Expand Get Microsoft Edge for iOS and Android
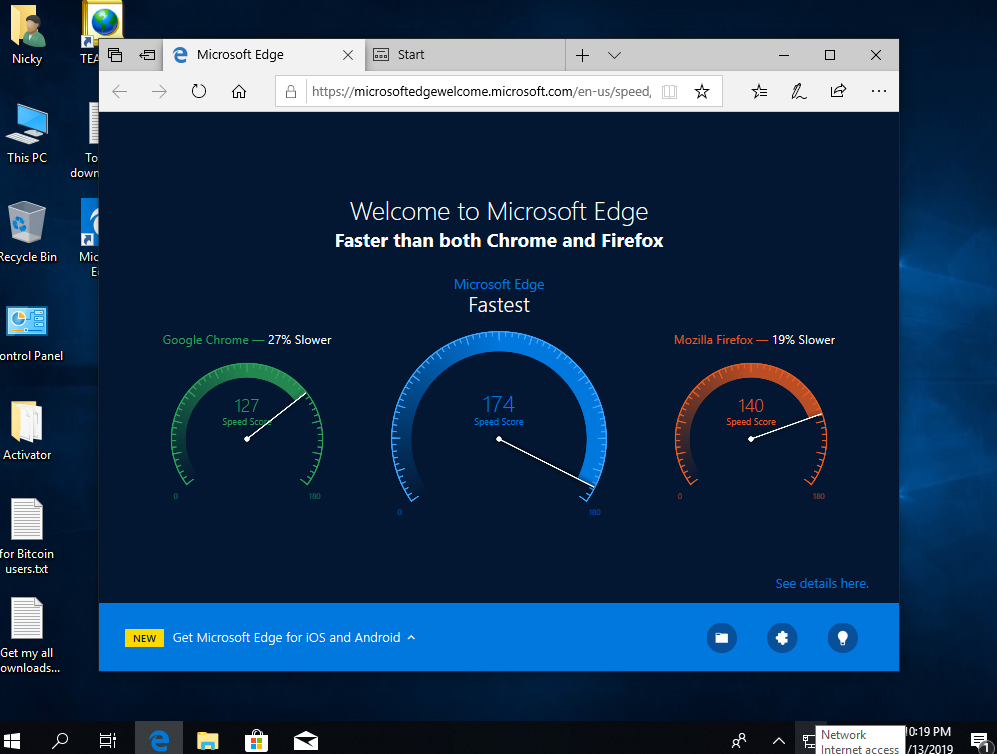 tap(294, 638)
